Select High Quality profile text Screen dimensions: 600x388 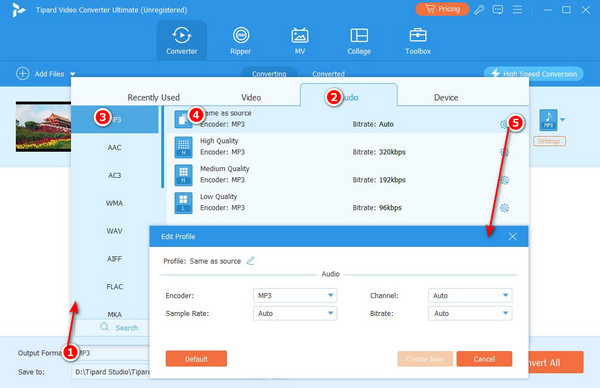coord(219,141)
